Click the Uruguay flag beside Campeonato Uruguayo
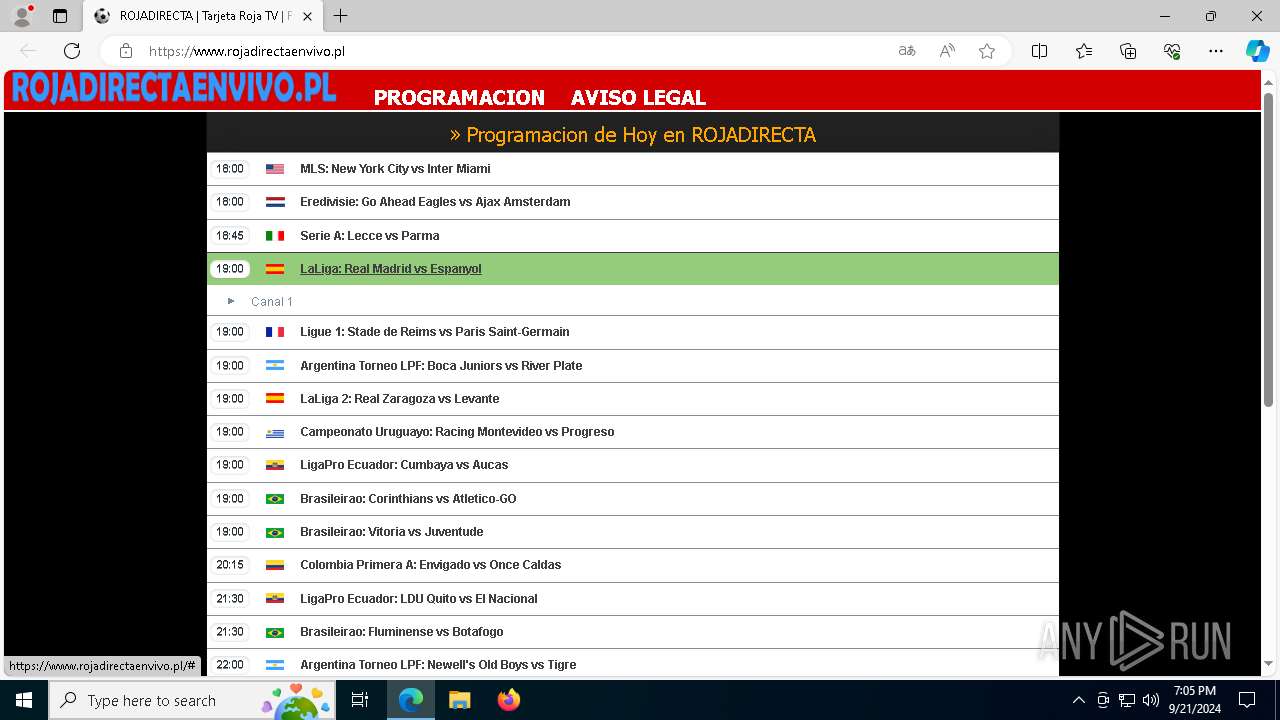This screenshot has width=1280, height=720. [x=275, y=432]
